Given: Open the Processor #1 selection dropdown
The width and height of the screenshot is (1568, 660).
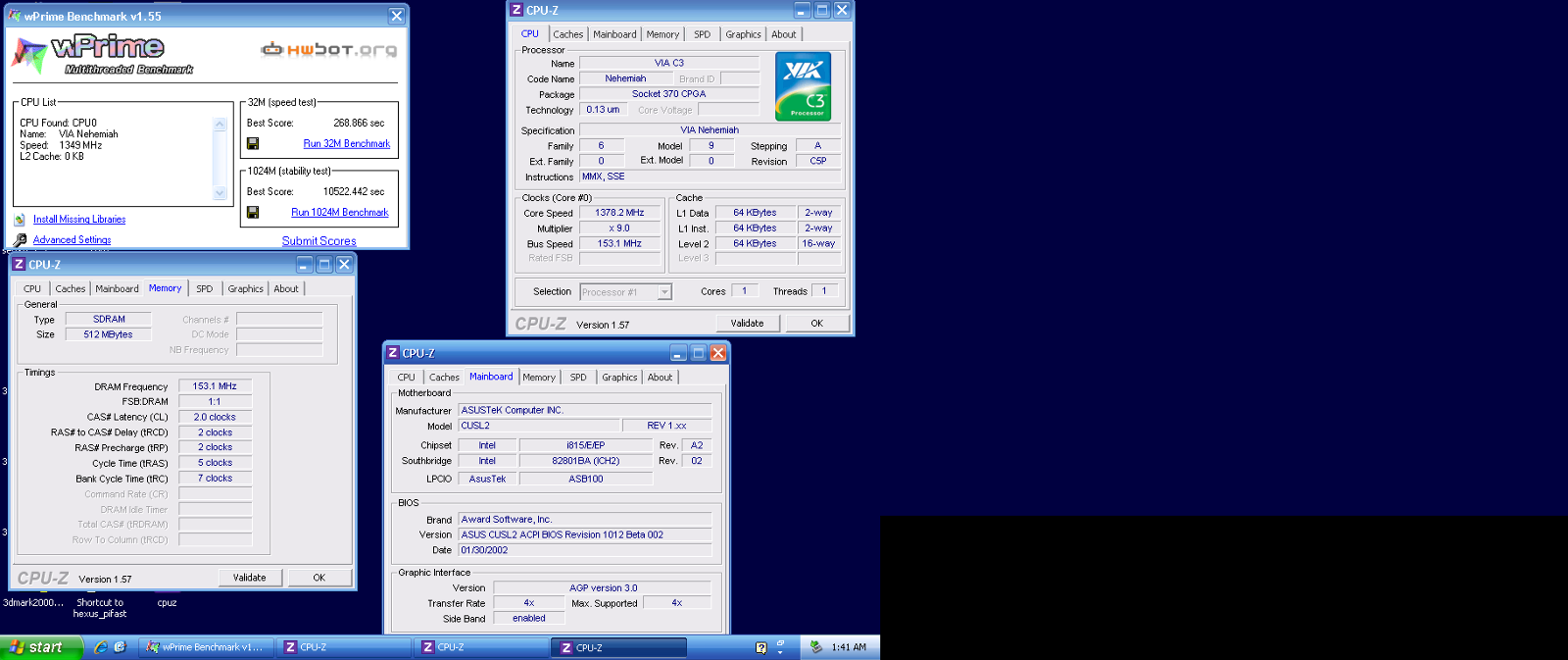Looking at the screenshot, I should (x=665, y=292).
